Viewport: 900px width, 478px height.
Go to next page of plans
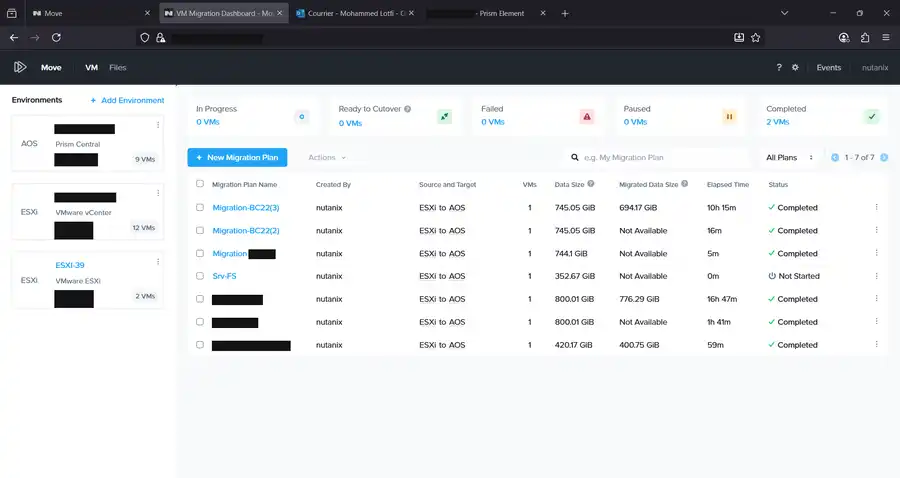click(884, 157)
